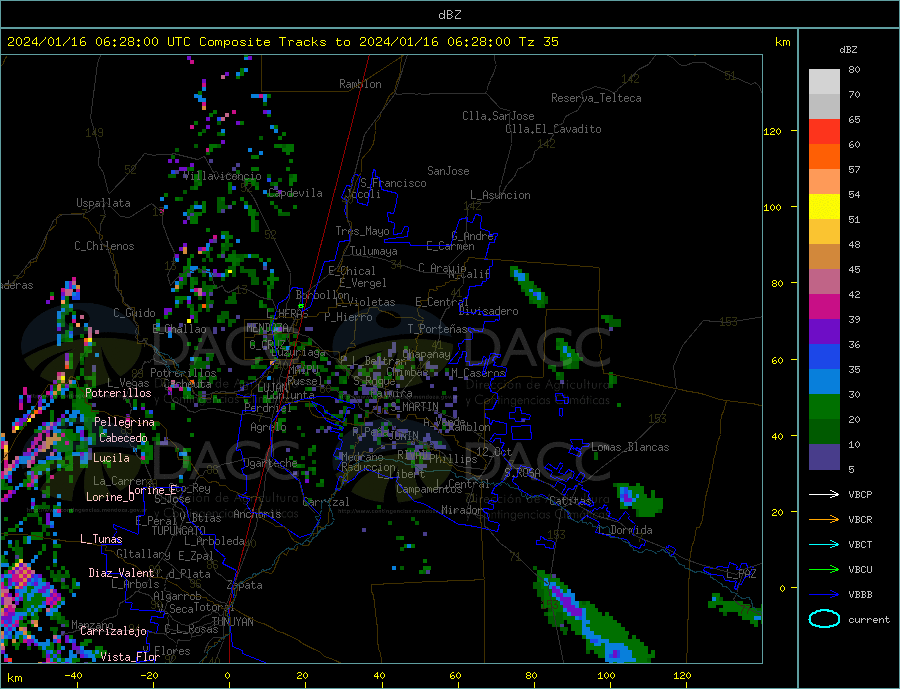
Task: Click the 'VBBB' legend label
Action: 860,594
